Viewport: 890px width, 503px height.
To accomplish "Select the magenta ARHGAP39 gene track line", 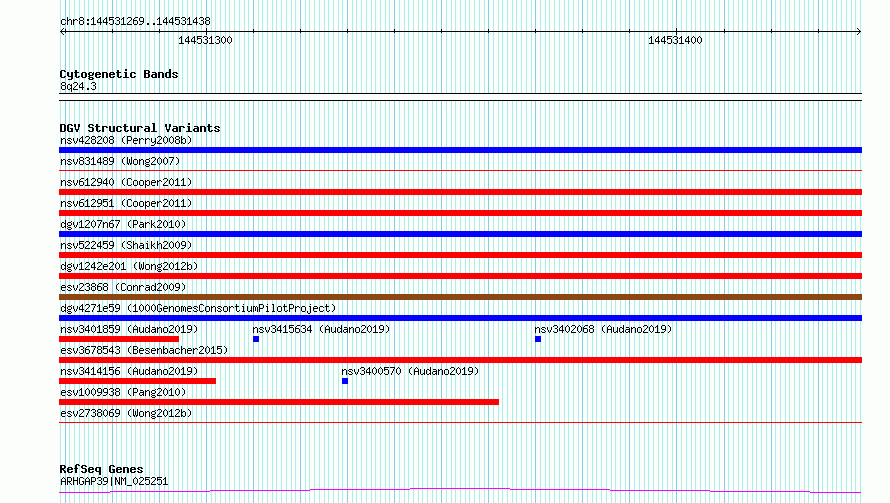I will pyautogui.click(x=460, y=491).
